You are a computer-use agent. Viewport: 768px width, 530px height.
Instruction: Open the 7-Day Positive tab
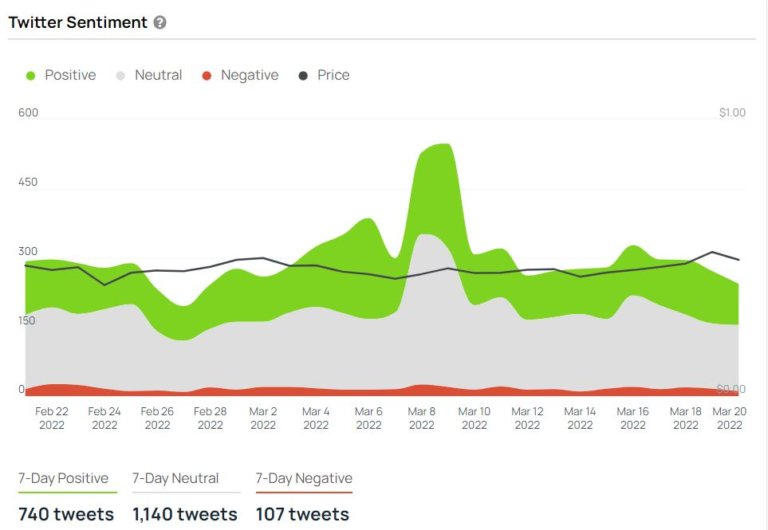click(63, 478)
